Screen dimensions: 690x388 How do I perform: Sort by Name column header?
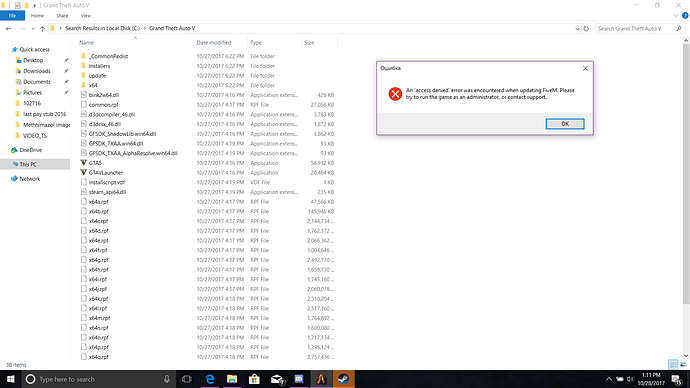(x=87, y=43)
